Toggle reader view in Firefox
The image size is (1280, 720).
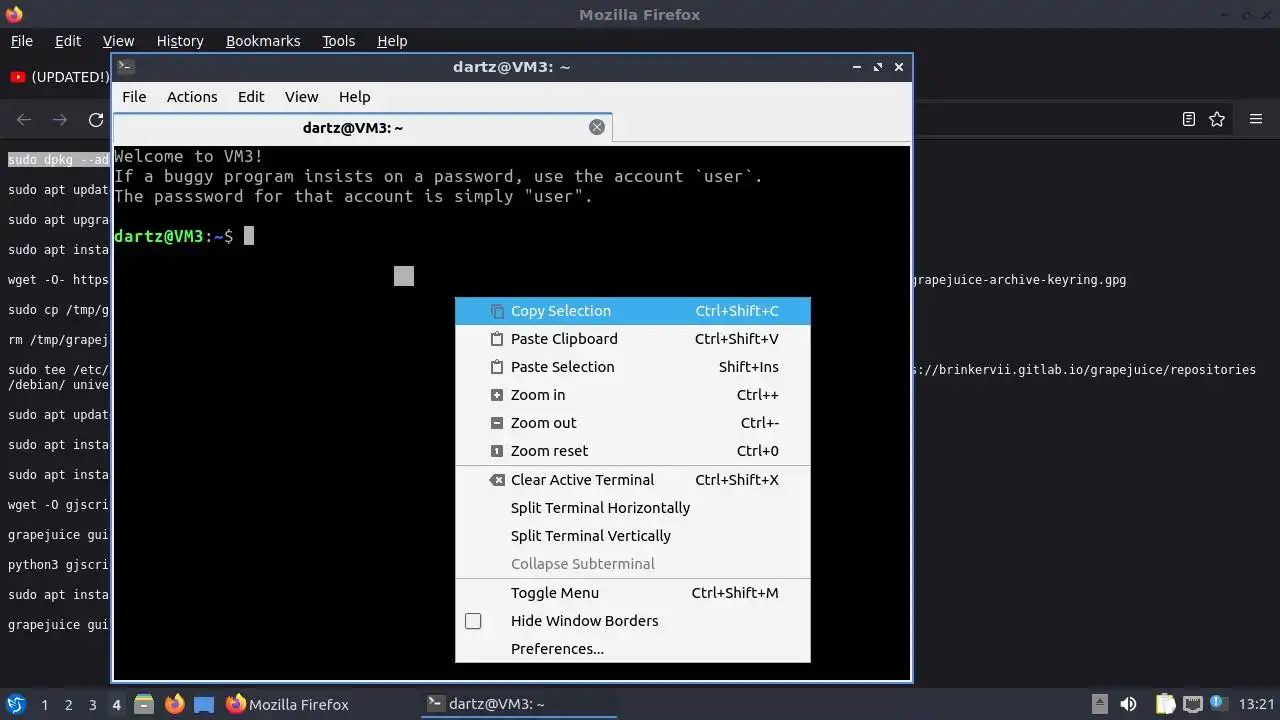(x=1189, y=119)
